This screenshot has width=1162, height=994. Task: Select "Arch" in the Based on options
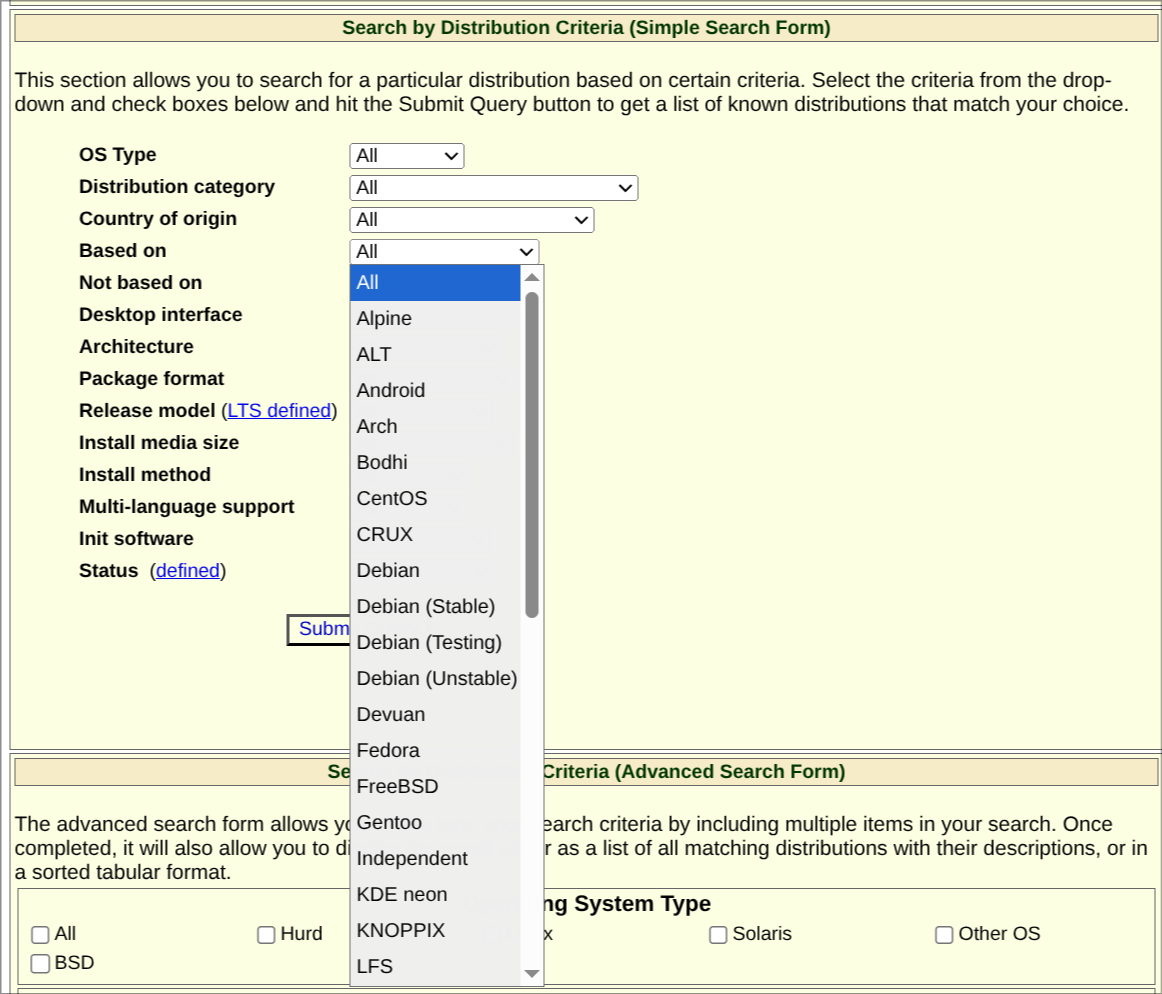377,426
